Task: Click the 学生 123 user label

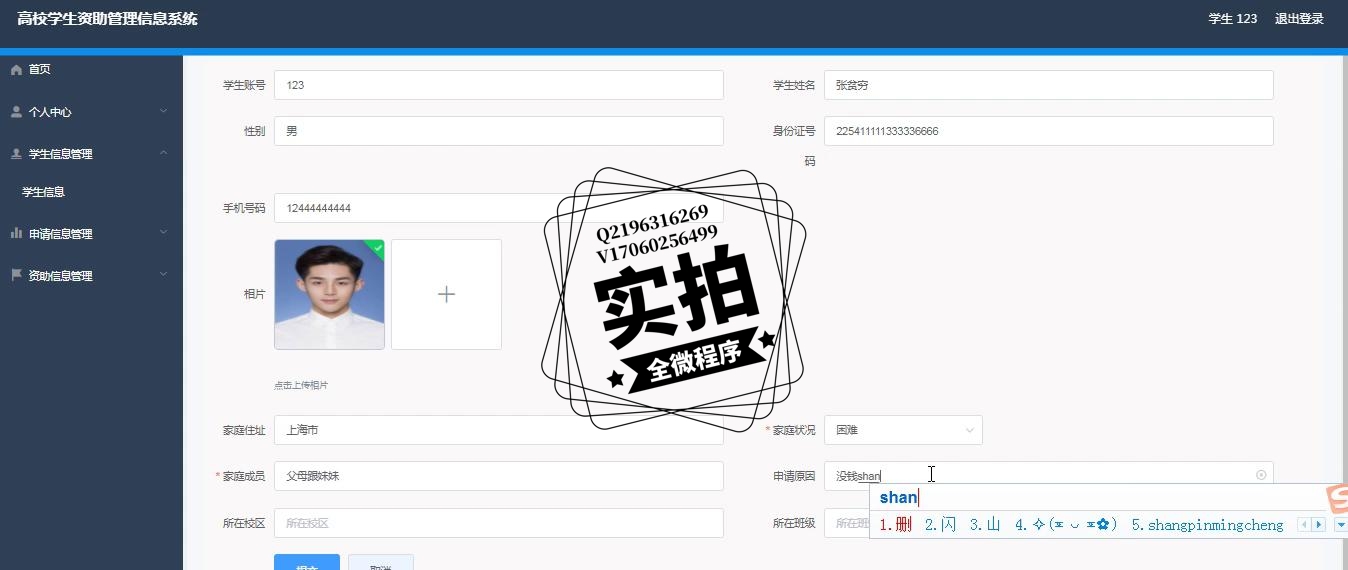Action: click(1232, 19)
